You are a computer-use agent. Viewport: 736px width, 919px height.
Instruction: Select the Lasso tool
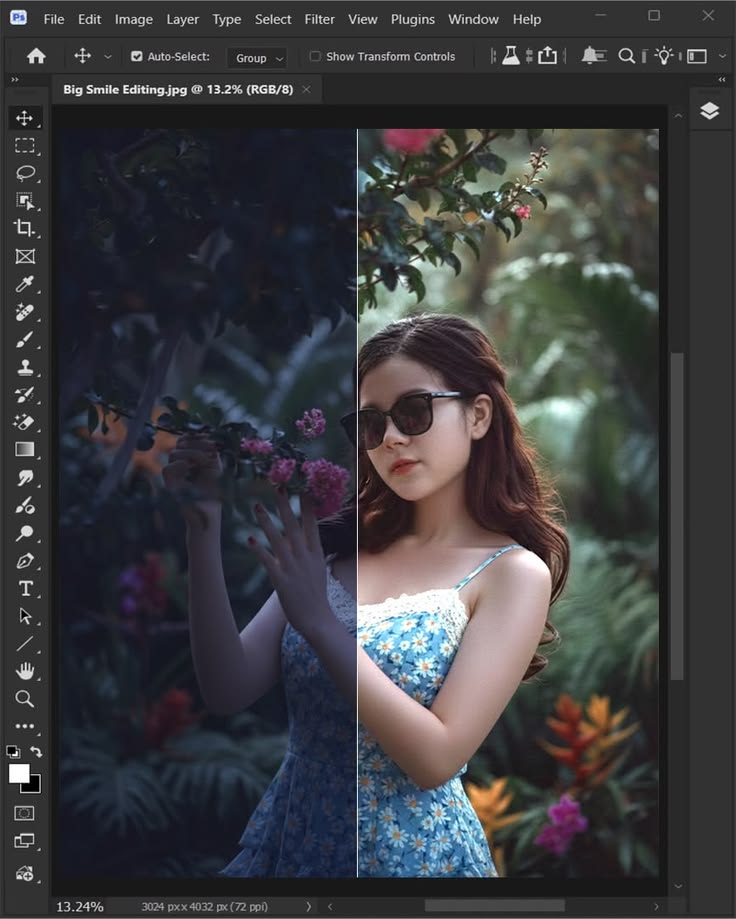tap(25, 173)
